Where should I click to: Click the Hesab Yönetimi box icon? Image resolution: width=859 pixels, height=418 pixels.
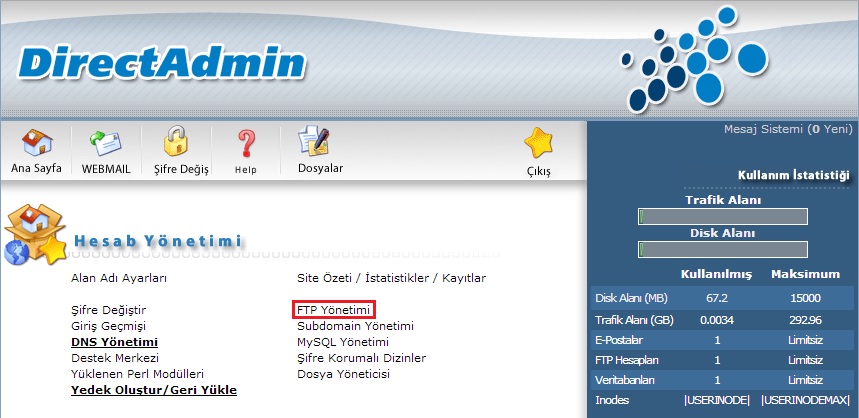35,234
